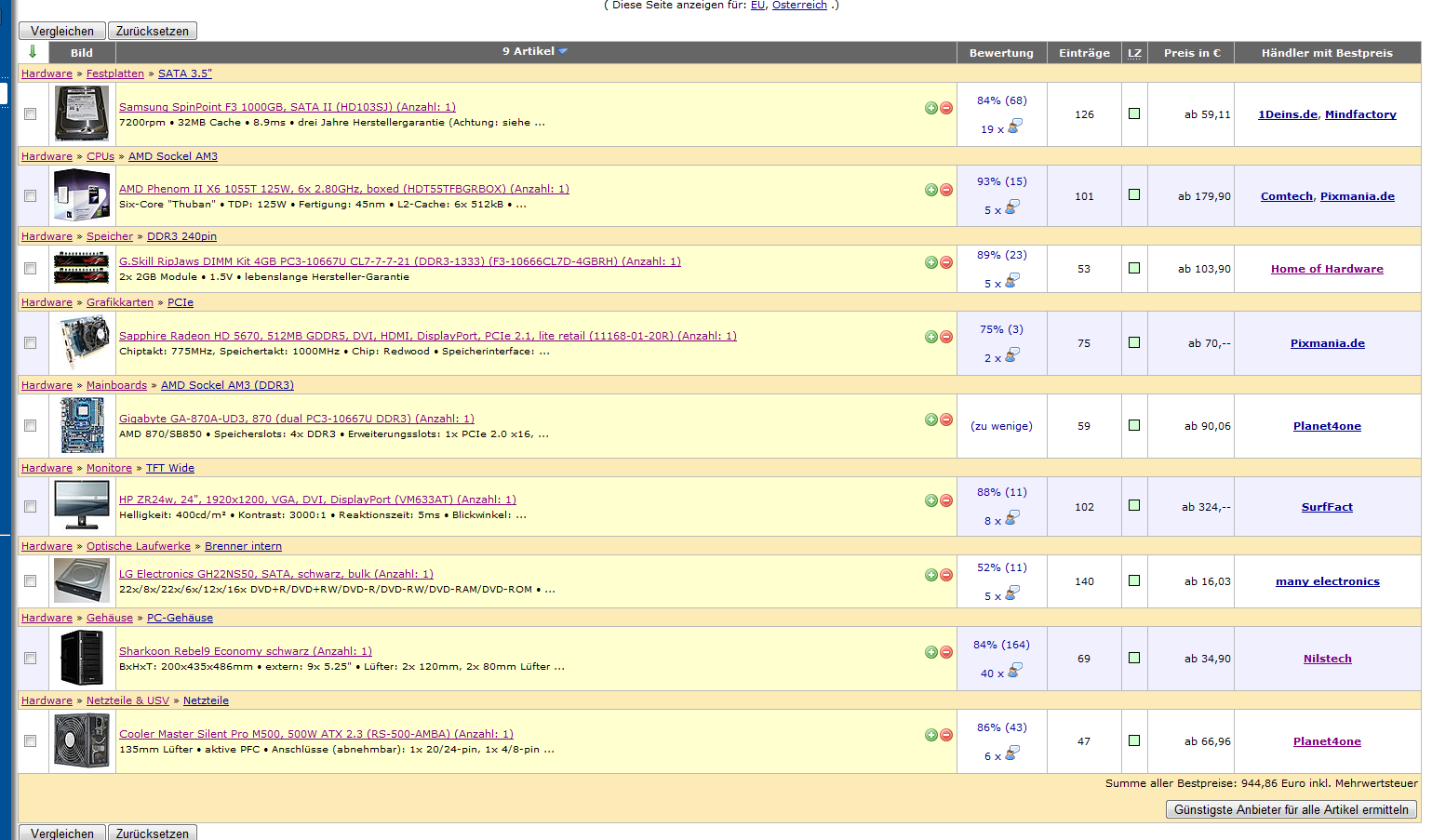Open Brenner intern breadcrumb link
Screen dimensions: 1432x840
(243, 546)
